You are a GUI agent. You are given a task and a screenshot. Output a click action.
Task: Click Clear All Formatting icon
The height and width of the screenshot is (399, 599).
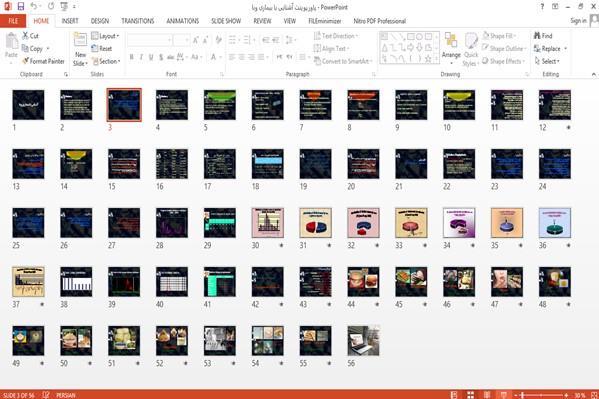(219, 40)
